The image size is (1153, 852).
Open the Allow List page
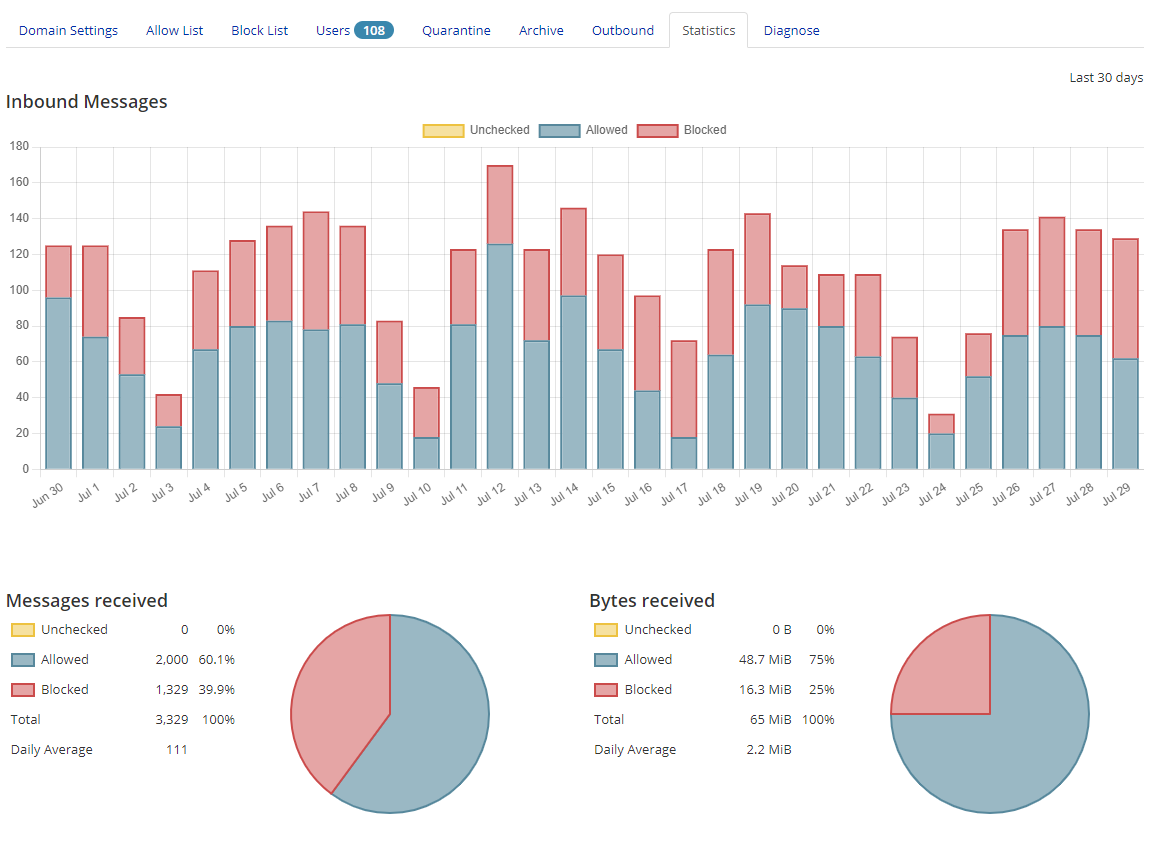pos(174,30)
